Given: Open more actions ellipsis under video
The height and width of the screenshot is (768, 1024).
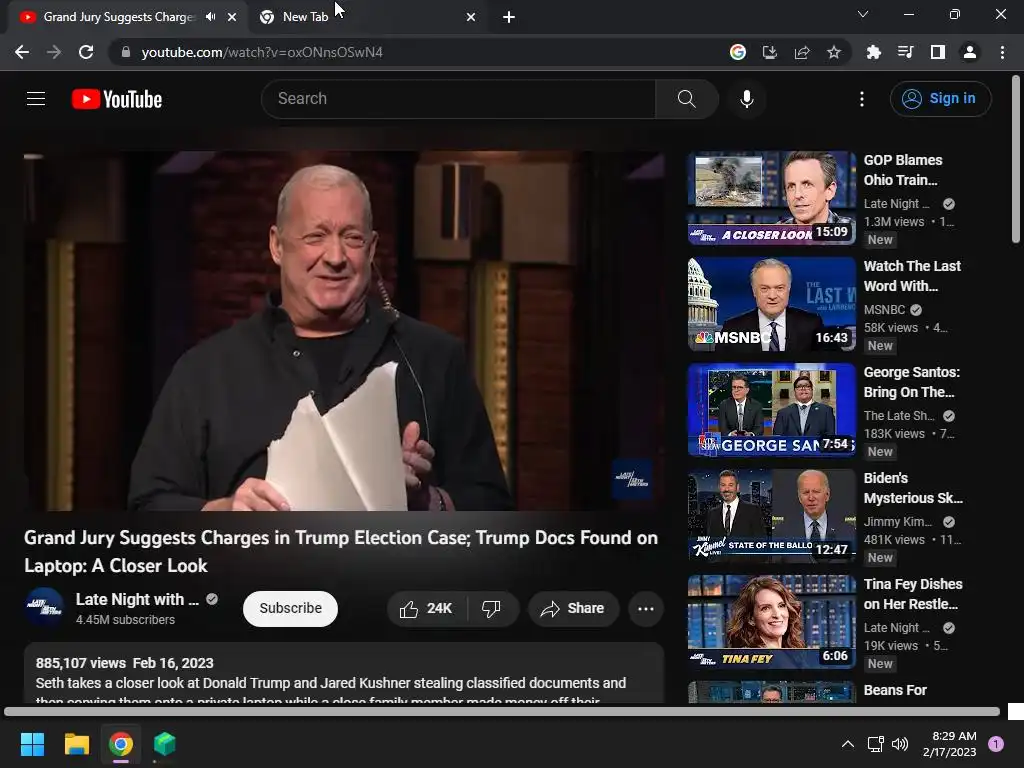Looking at the screenshot, I should coord(646,609).
